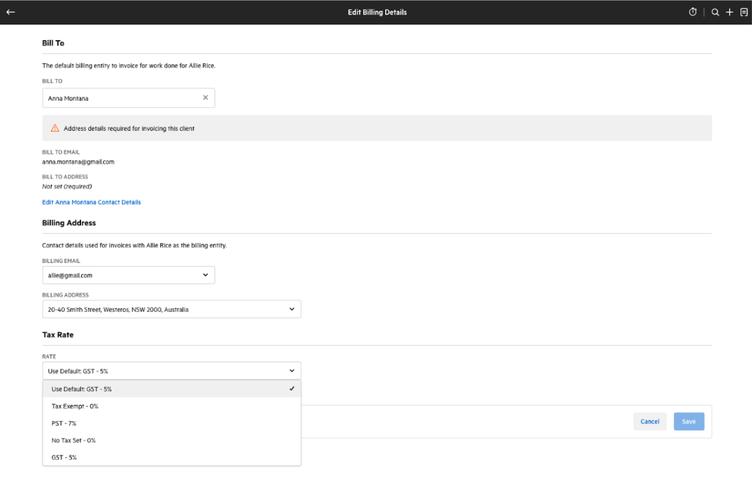Image resolution: width=752 pixels, height=477 pixels.
Task: Select Tax Exempt - 0% option
Action: tap(172, 406)
